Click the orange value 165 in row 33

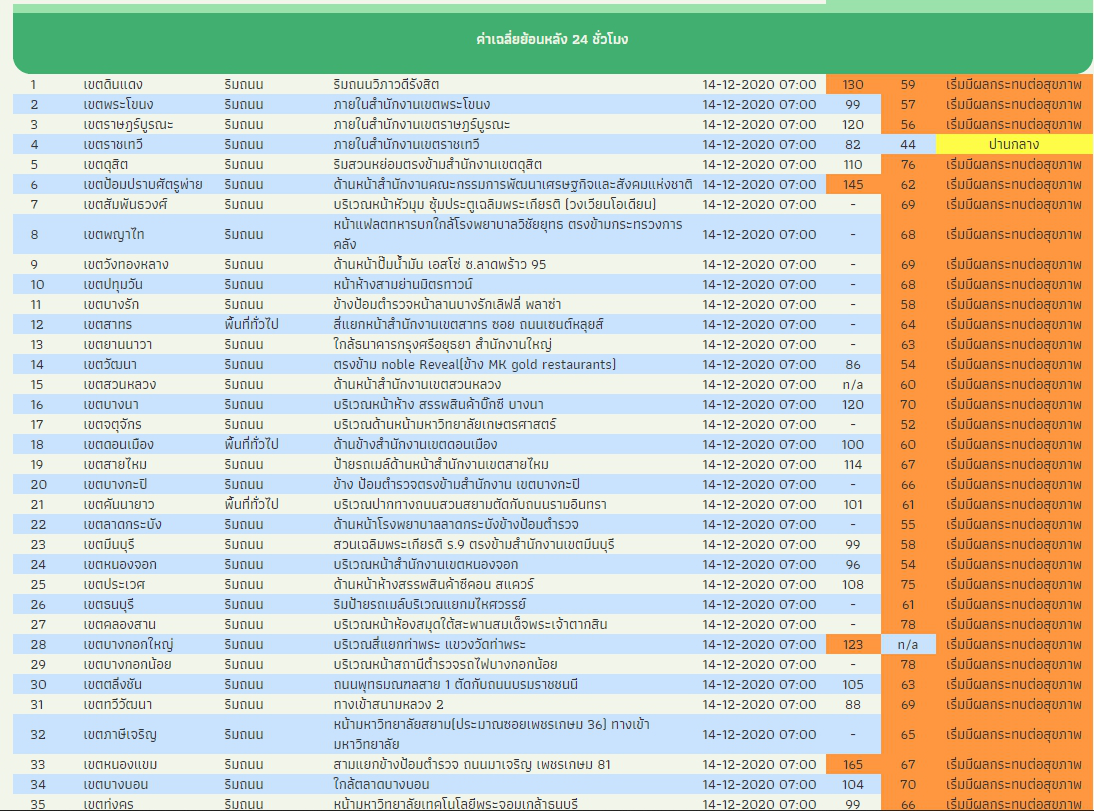coord(853,764)
